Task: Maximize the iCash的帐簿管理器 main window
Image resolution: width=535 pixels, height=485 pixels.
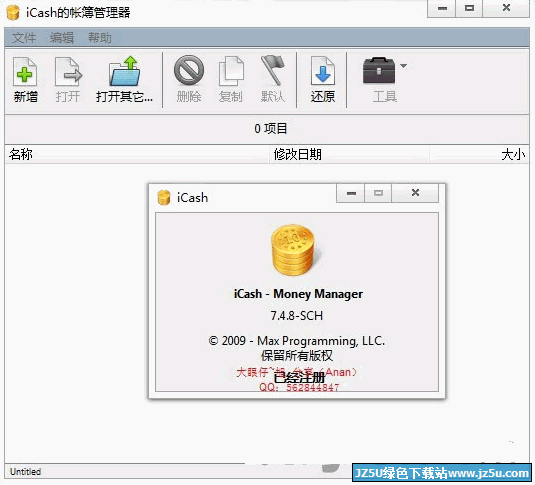Action: (469, 8)
